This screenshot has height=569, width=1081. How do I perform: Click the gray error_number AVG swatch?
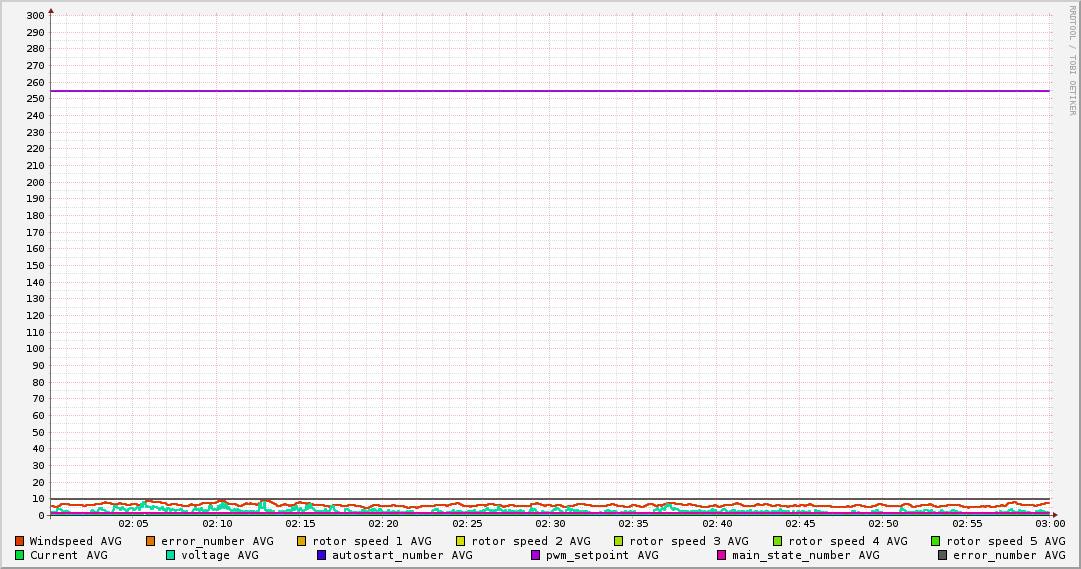(x=942, y=555)
